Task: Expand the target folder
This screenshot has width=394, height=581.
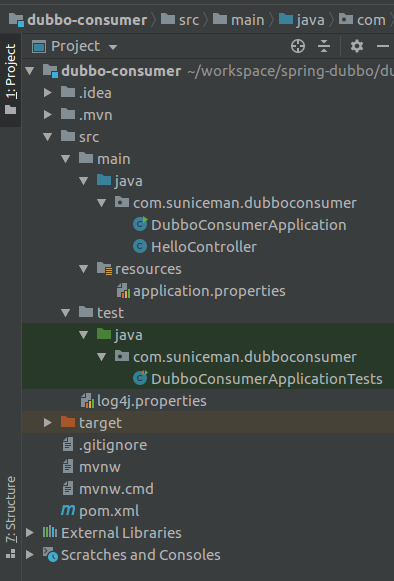Action: point(47,422)
